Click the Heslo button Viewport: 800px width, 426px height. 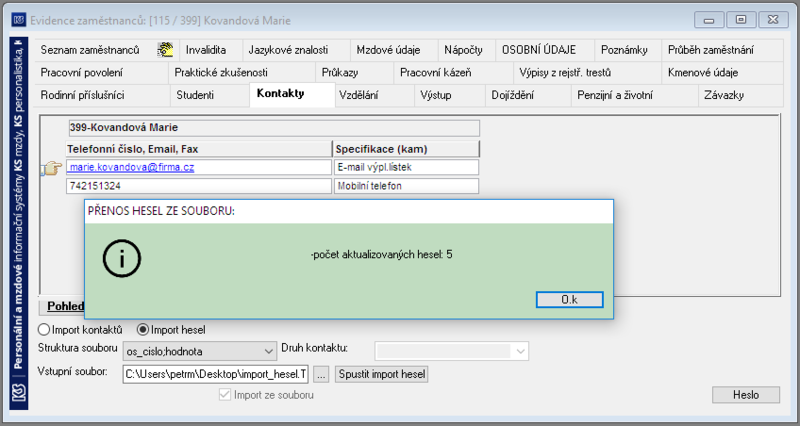(746, 394)
